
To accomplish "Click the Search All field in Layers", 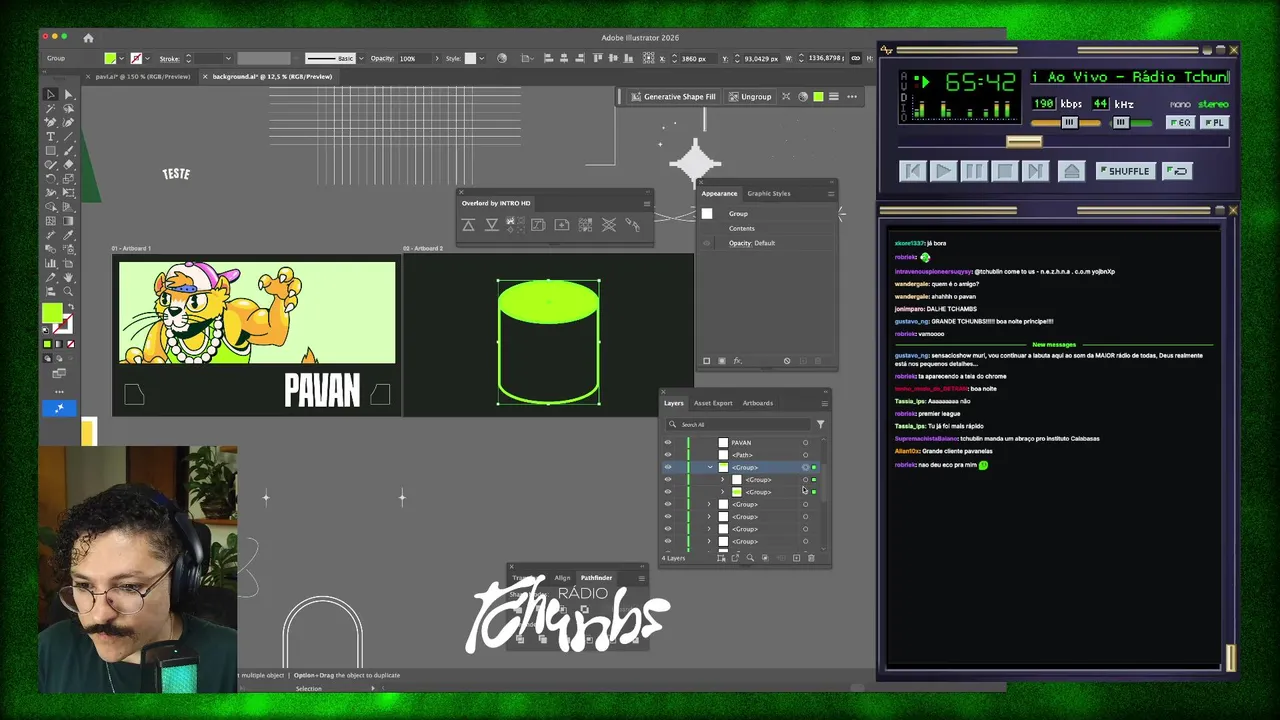I will click(x=740, y=424).
